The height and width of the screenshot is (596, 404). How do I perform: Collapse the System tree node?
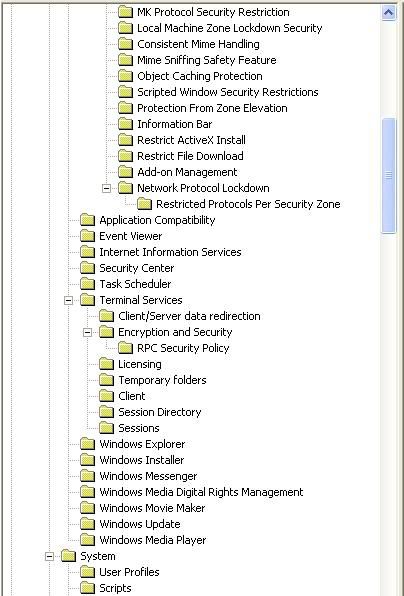tap(49, 556)
